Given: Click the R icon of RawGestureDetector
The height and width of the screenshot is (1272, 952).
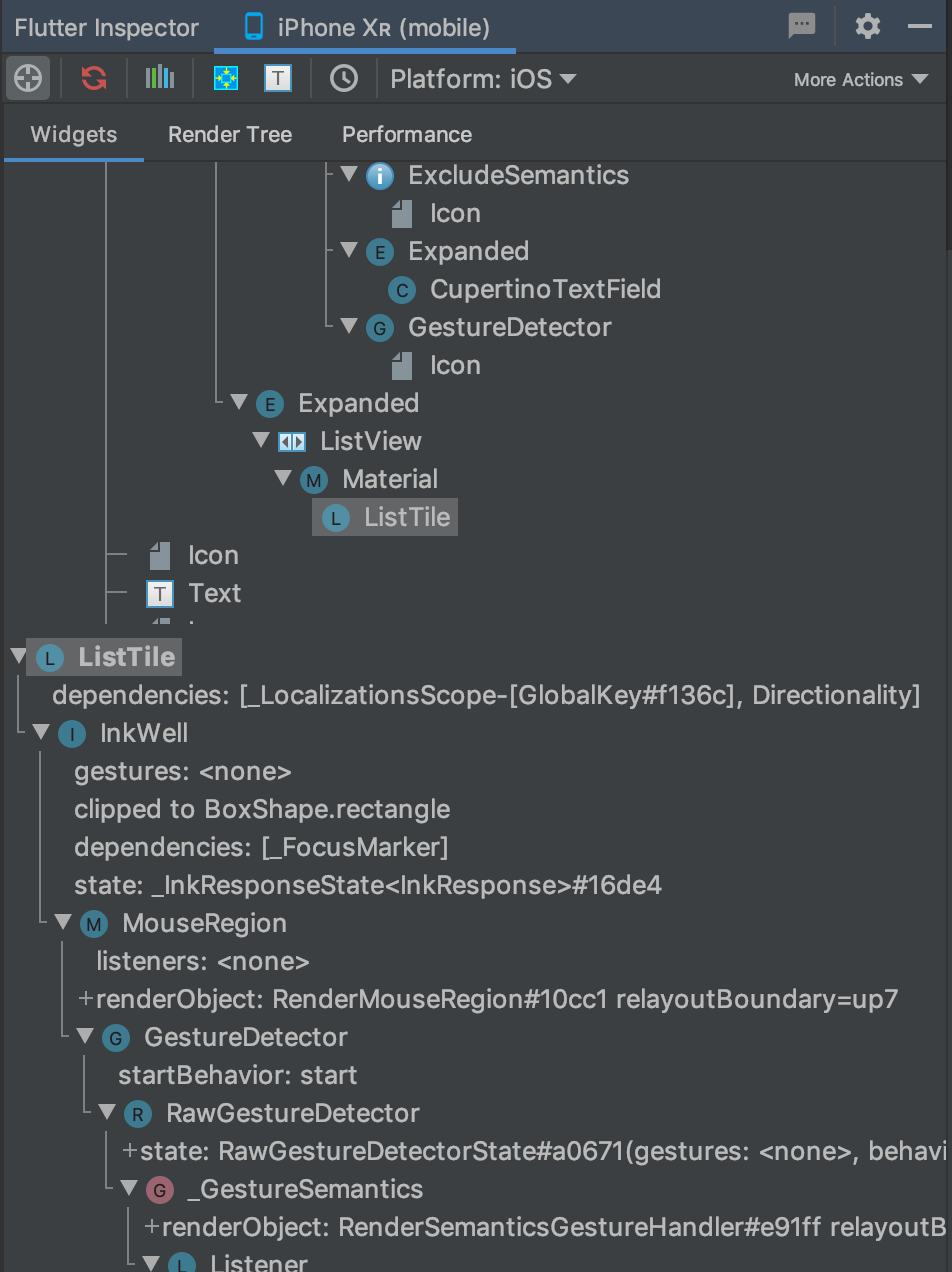Looking at the screenshot, I should [x=138, y=1114].
